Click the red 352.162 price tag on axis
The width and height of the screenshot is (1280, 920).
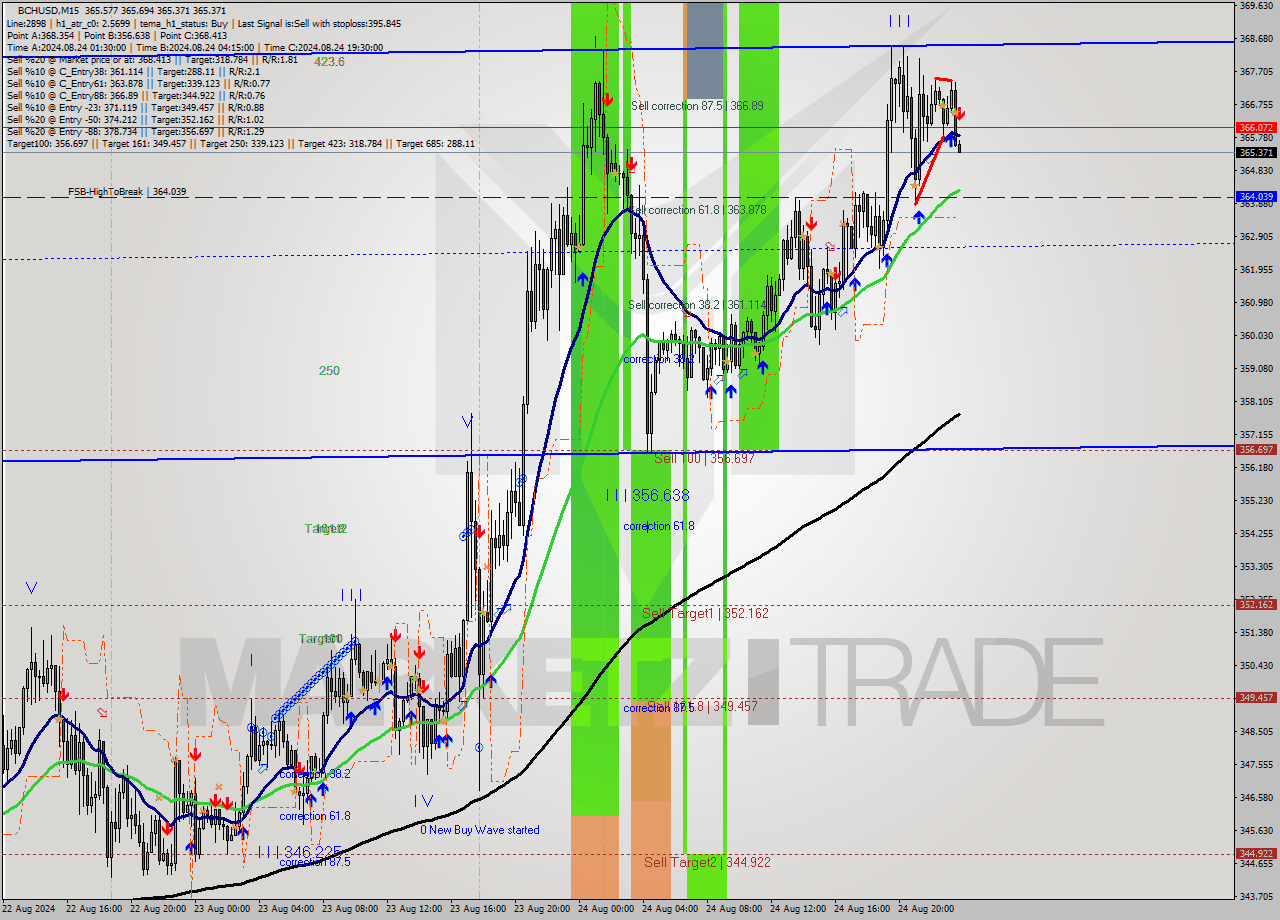1256,604
